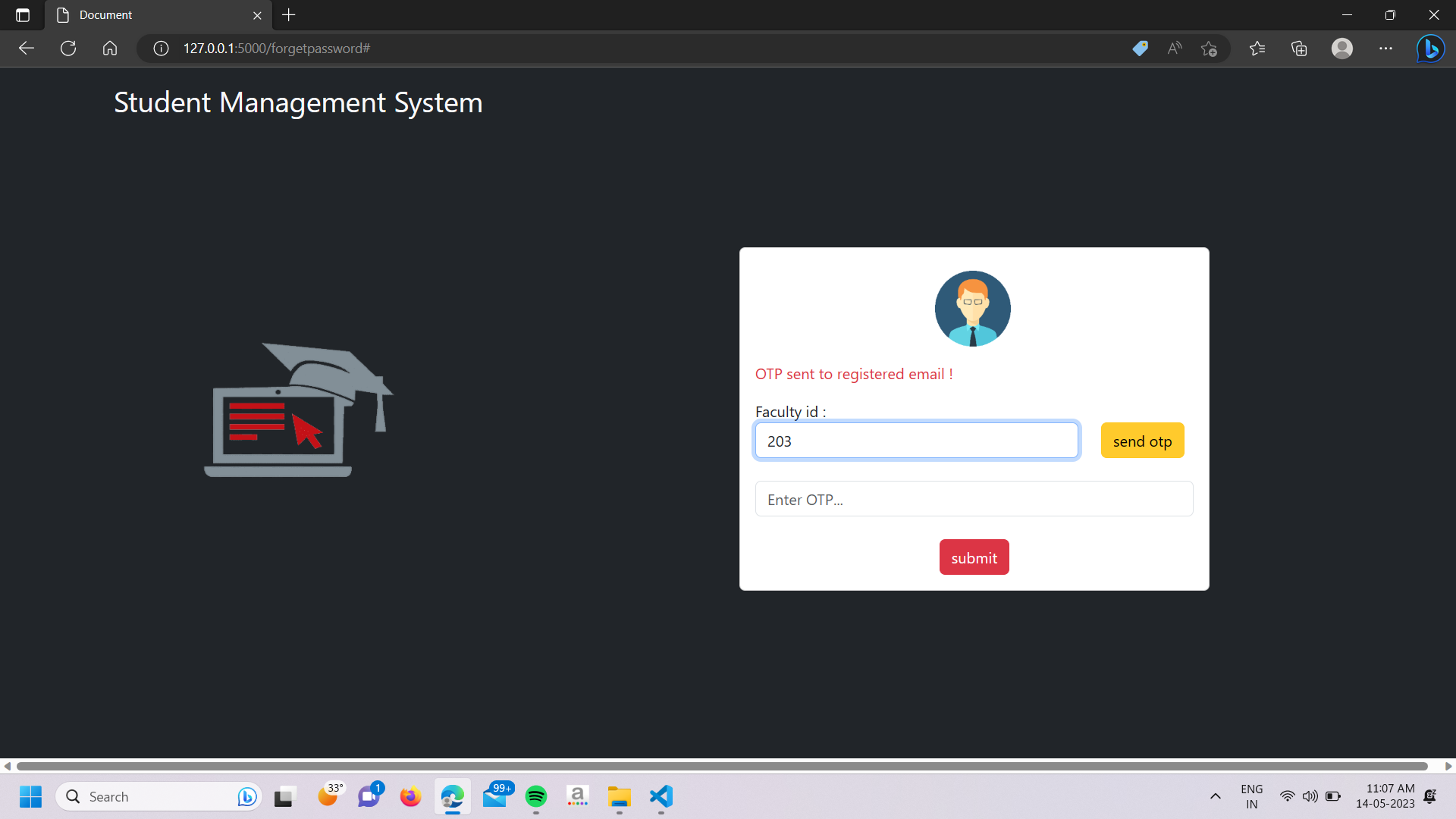Open Firefox from the taskbar
This screenshot has width=1456, height=819.
pos(410,796)
